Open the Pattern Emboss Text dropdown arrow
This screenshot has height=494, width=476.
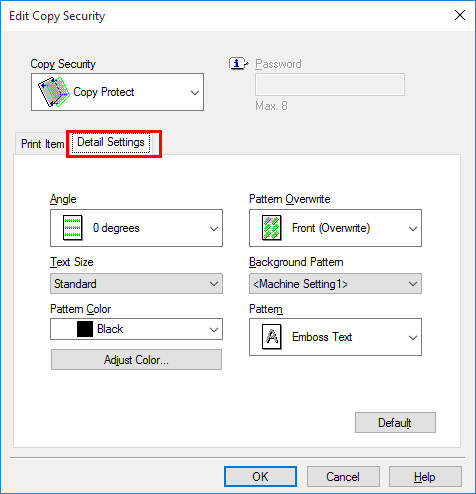(413, 337)
